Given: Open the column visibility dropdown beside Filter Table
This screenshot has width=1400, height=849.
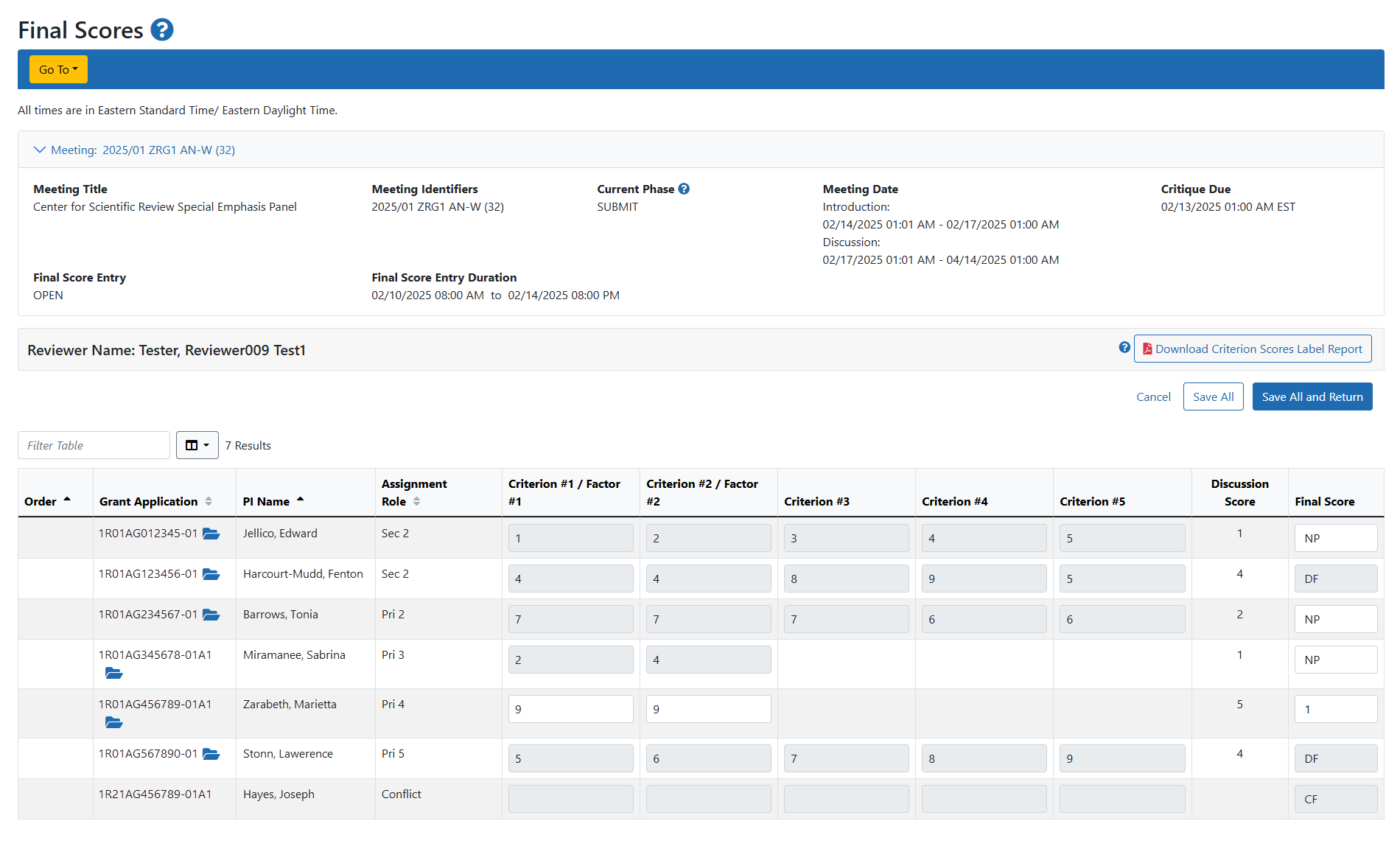Looking at the screenshot, I should 197,445.
